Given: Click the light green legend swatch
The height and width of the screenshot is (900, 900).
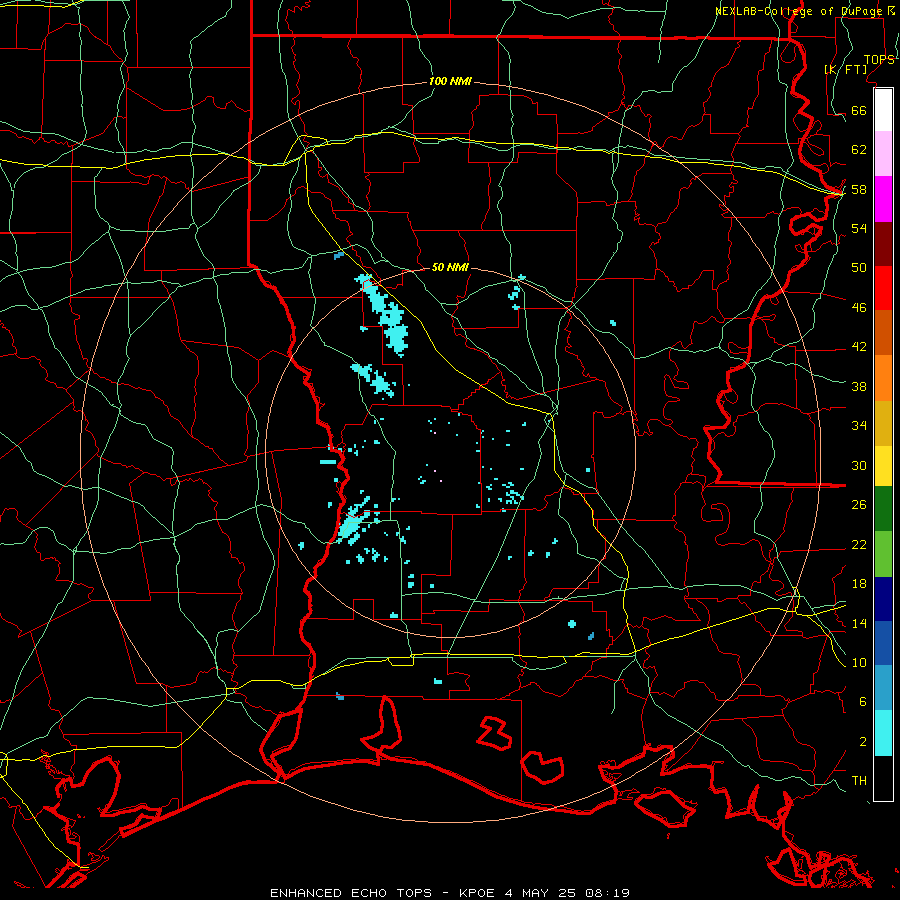Looking at the screenshot, I should point(883,554).
